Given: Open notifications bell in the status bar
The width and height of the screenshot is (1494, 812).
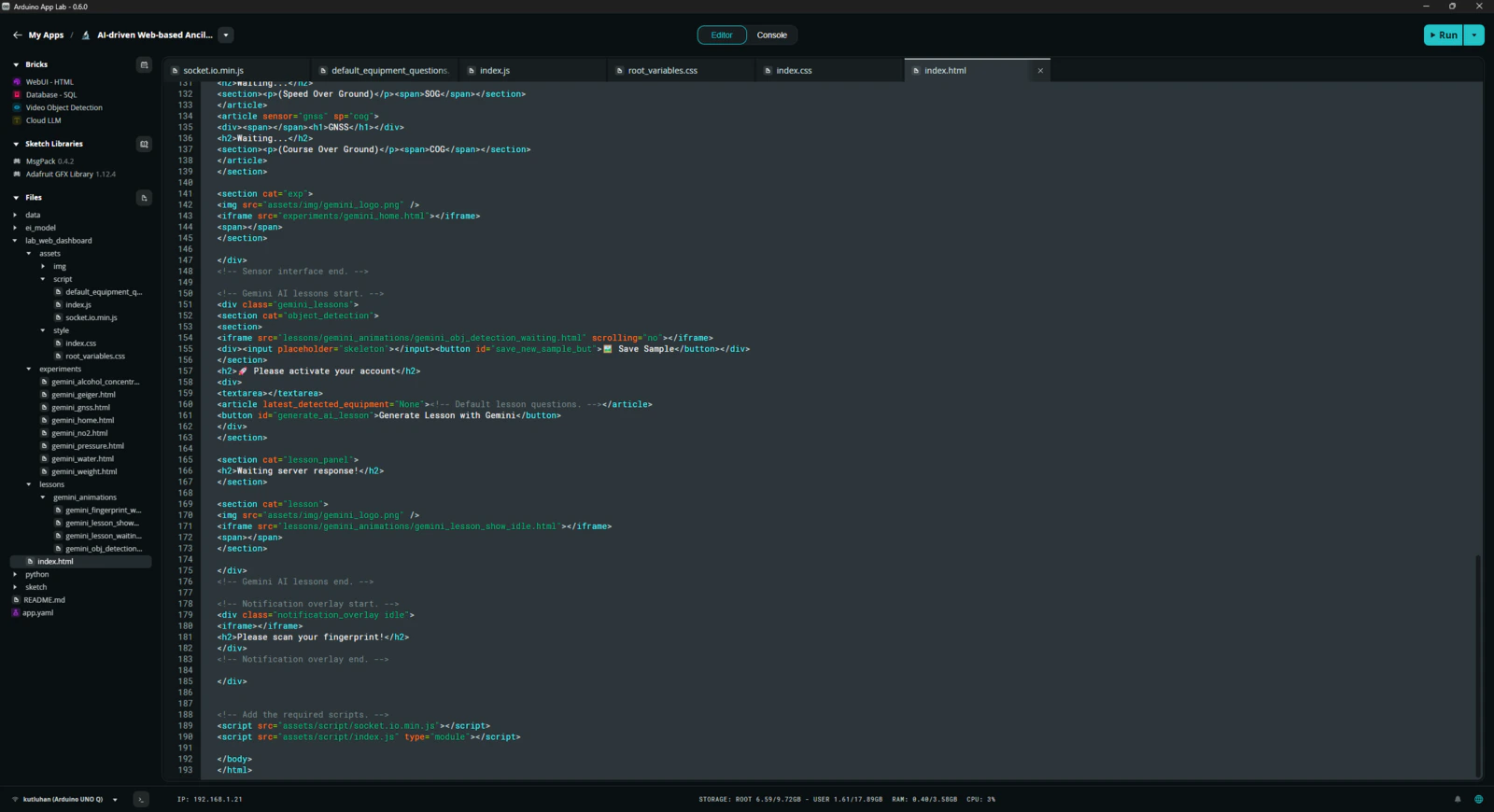Looking at the screenshot, I should [x=1458, y=799].
